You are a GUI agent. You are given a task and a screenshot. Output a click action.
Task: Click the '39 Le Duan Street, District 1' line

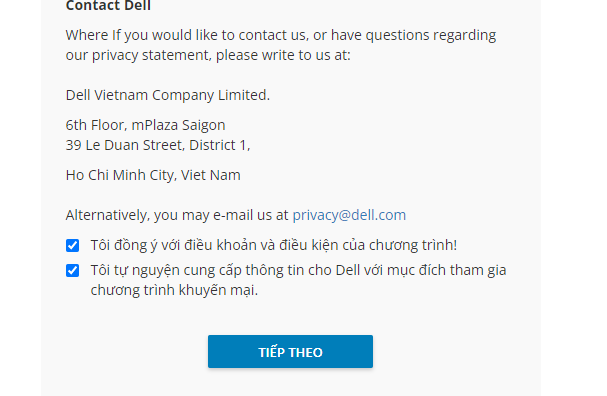tap(158, 145)
